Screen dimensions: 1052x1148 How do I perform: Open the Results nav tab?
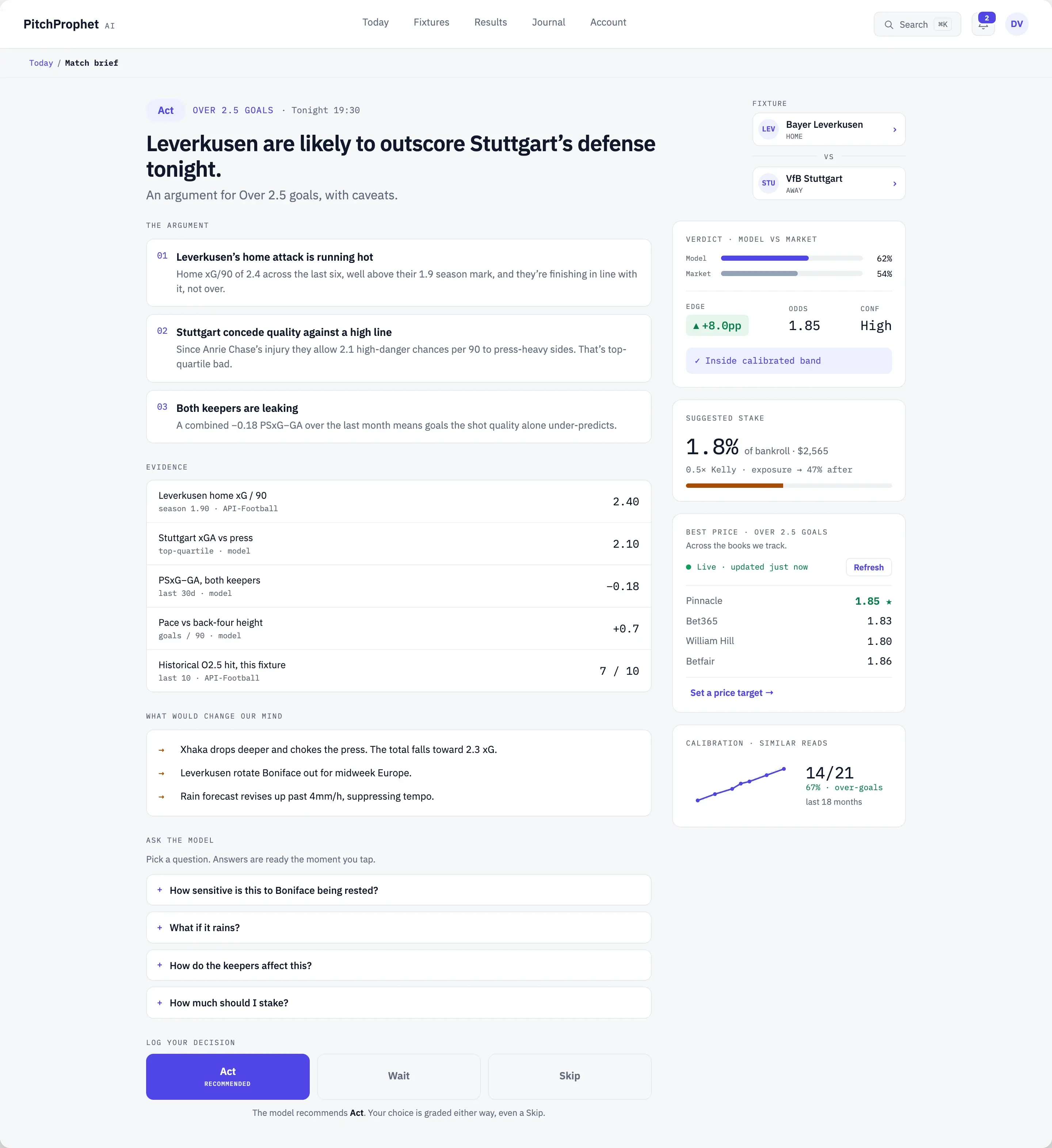point(491,22)
